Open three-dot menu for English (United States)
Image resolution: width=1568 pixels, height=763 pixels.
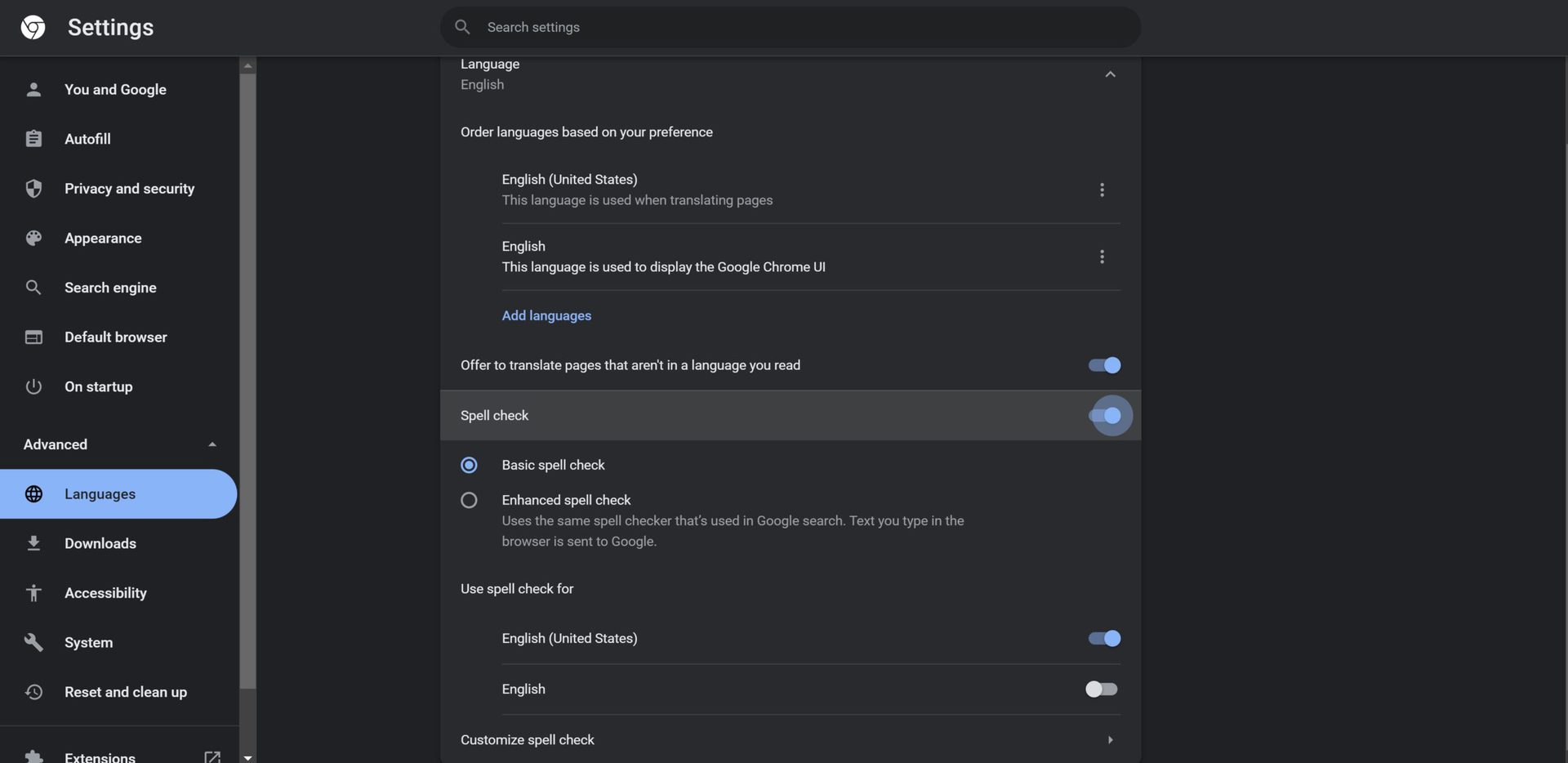tap(1102, 190)
